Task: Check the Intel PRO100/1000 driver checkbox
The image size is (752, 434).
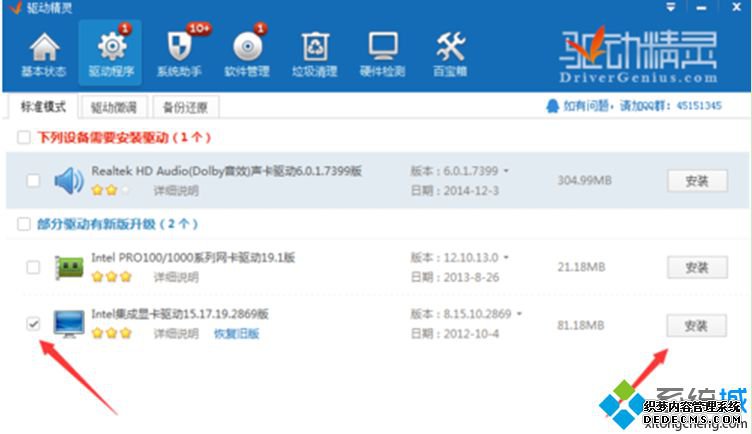Action: point(33,267)
